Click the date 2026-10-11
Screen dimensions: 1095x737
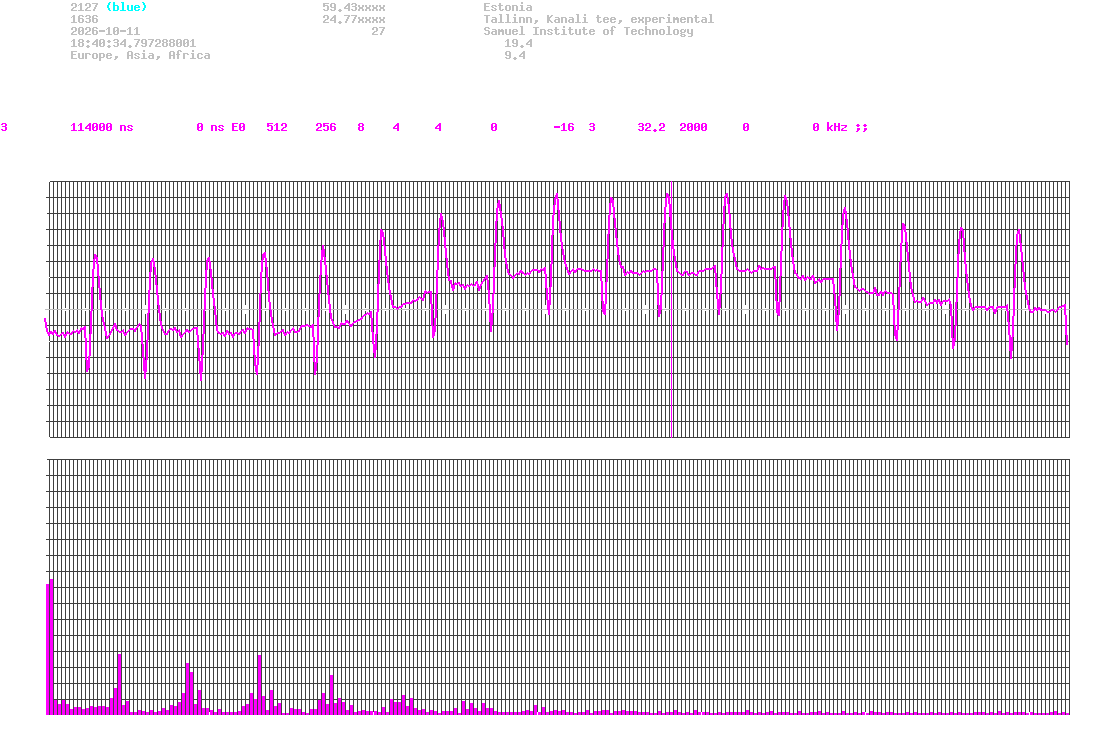point(105,31)
